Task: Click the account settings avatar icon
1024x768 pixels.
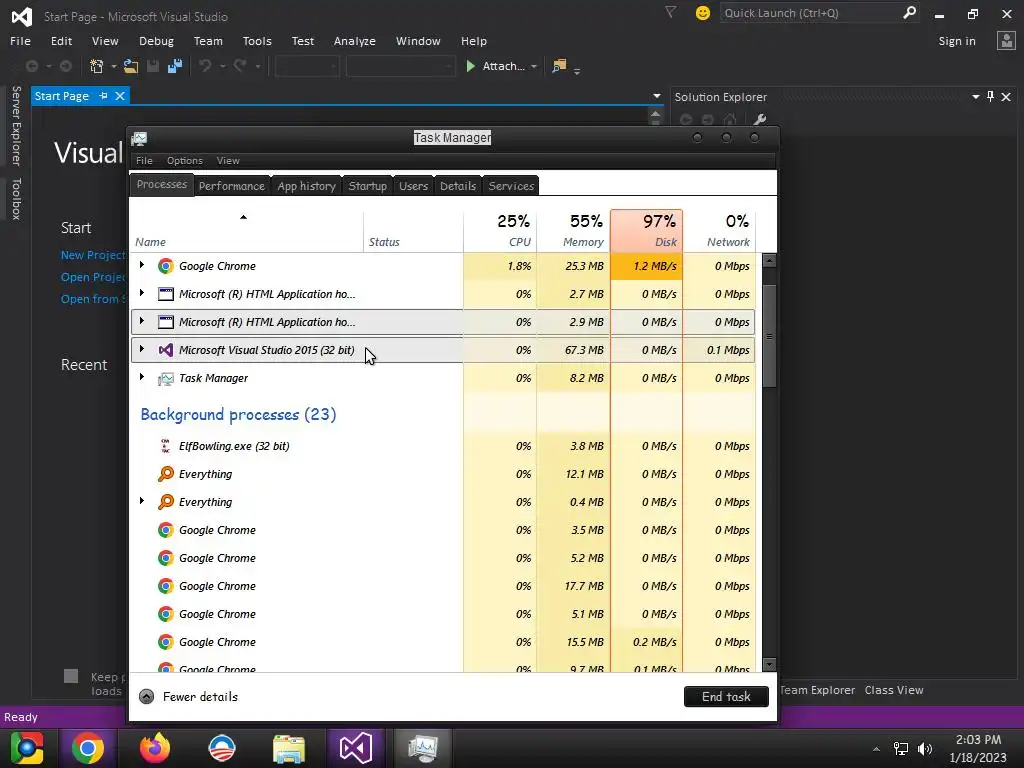Action: 1006,40
